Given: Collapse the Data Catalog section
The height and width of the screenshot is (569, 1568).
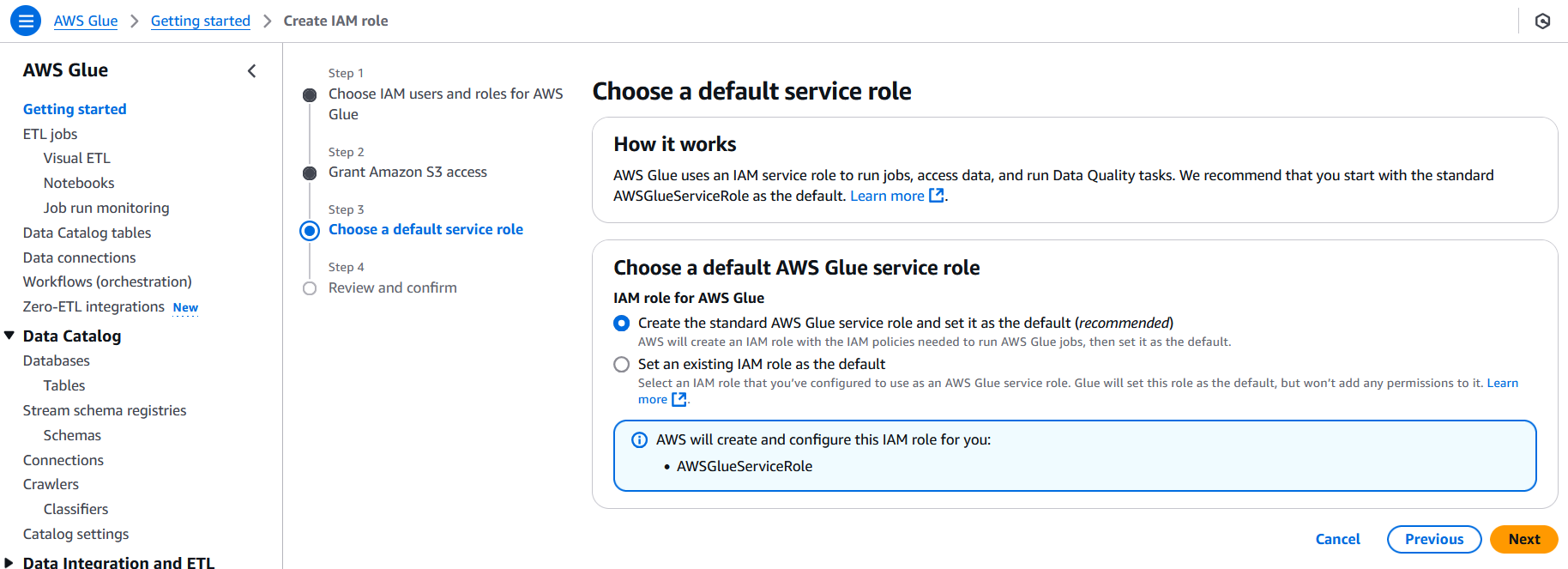Looking at the screenshot, I should click(x=9, y=336).
